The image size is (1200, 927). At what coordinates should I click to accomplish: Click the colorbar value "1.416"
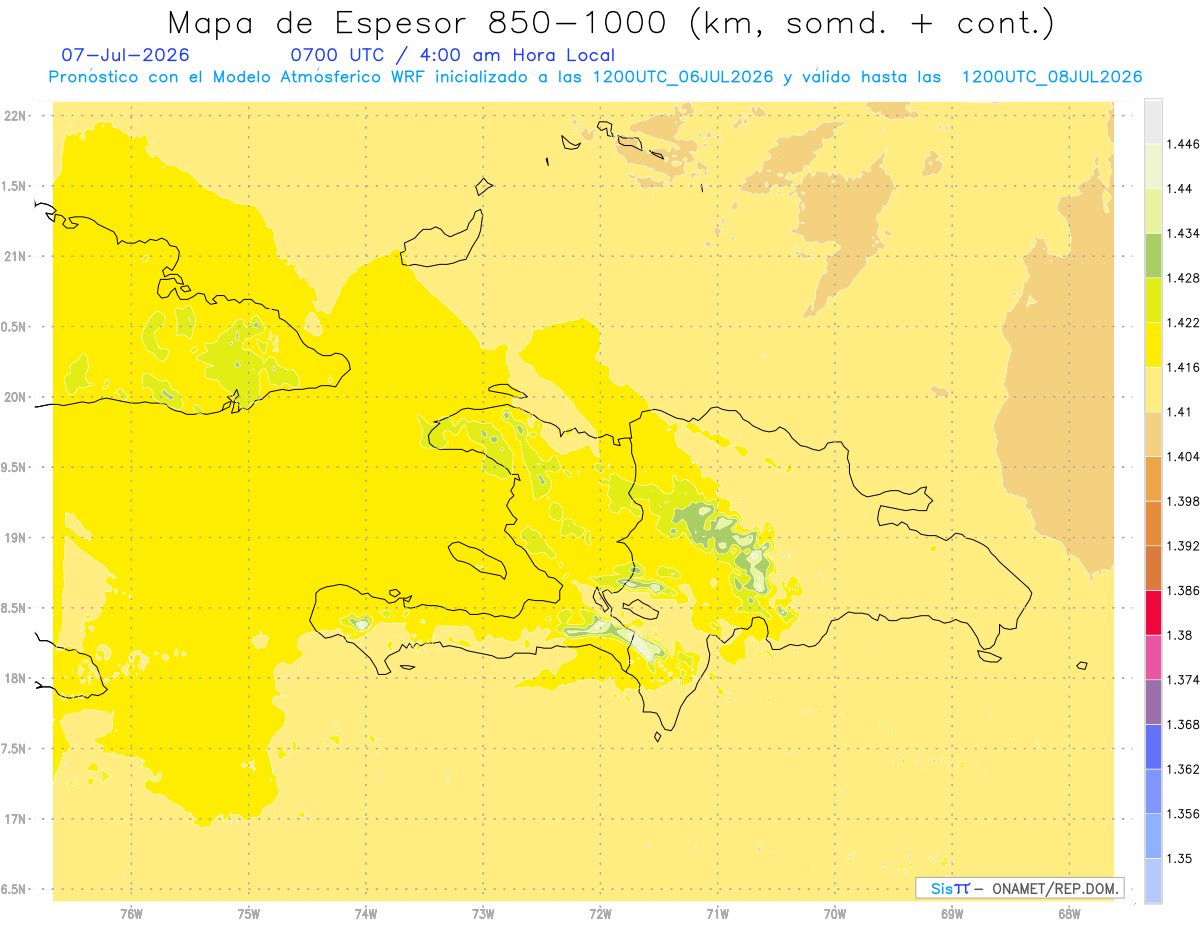[x=1184, y=367]
